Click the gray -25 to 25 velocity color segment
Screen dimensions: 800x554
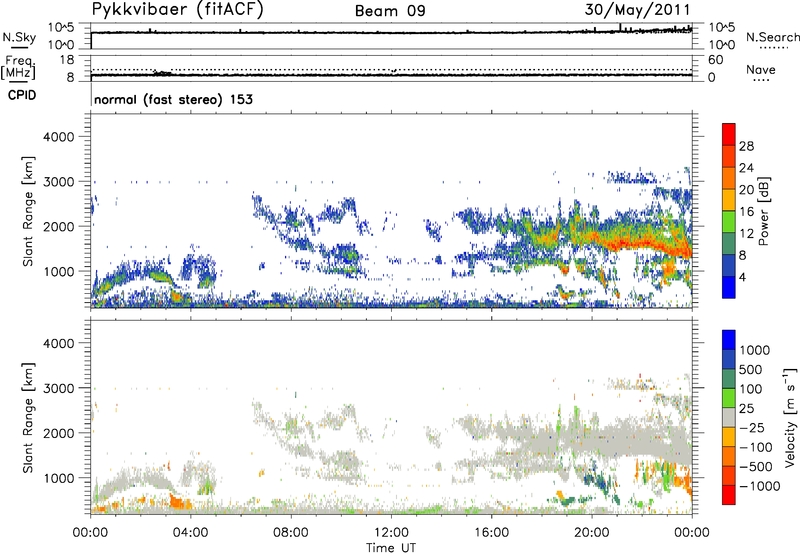tap(729, 417)
